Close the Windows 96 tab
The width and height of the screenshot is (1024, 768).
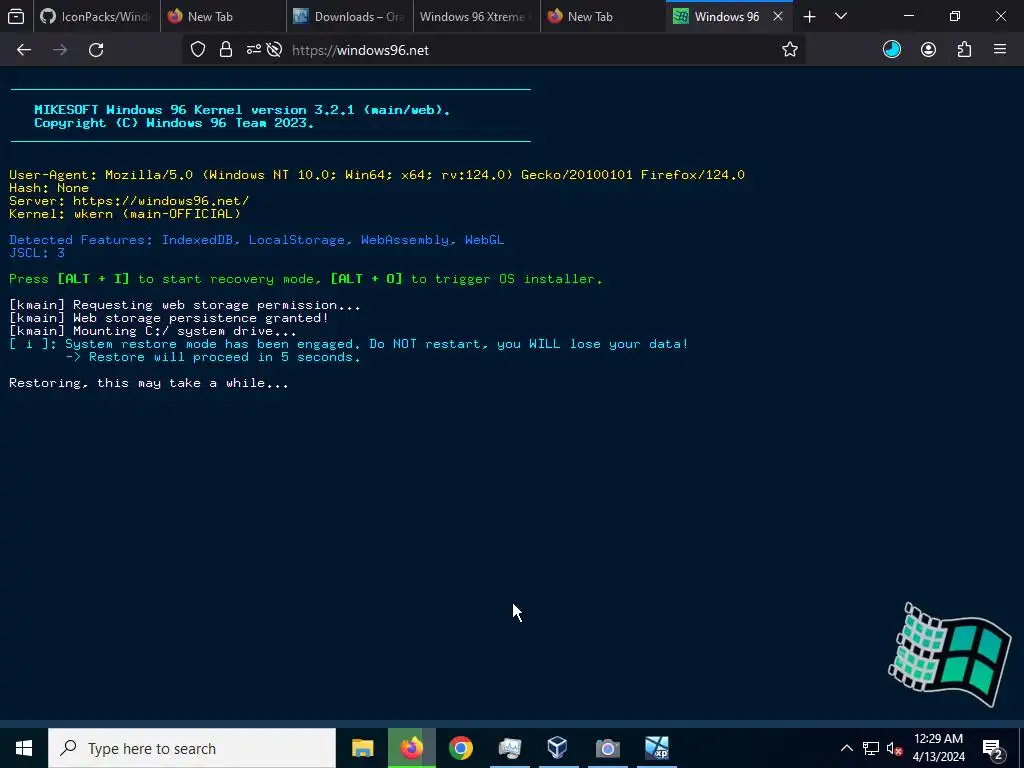coord(778,16)
